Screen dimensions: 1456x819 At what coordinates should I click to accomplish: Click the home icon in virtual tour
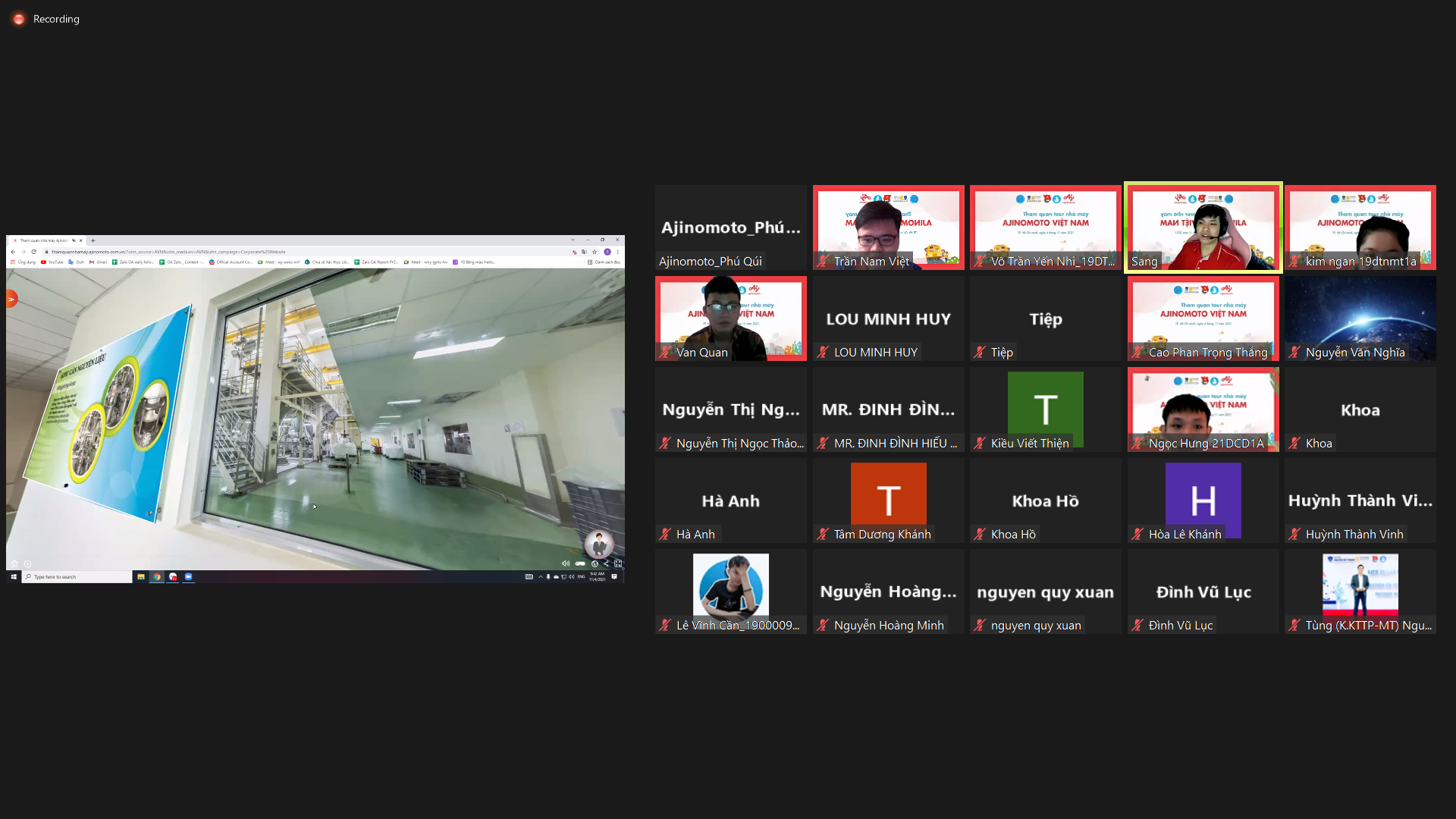[14, 563]
